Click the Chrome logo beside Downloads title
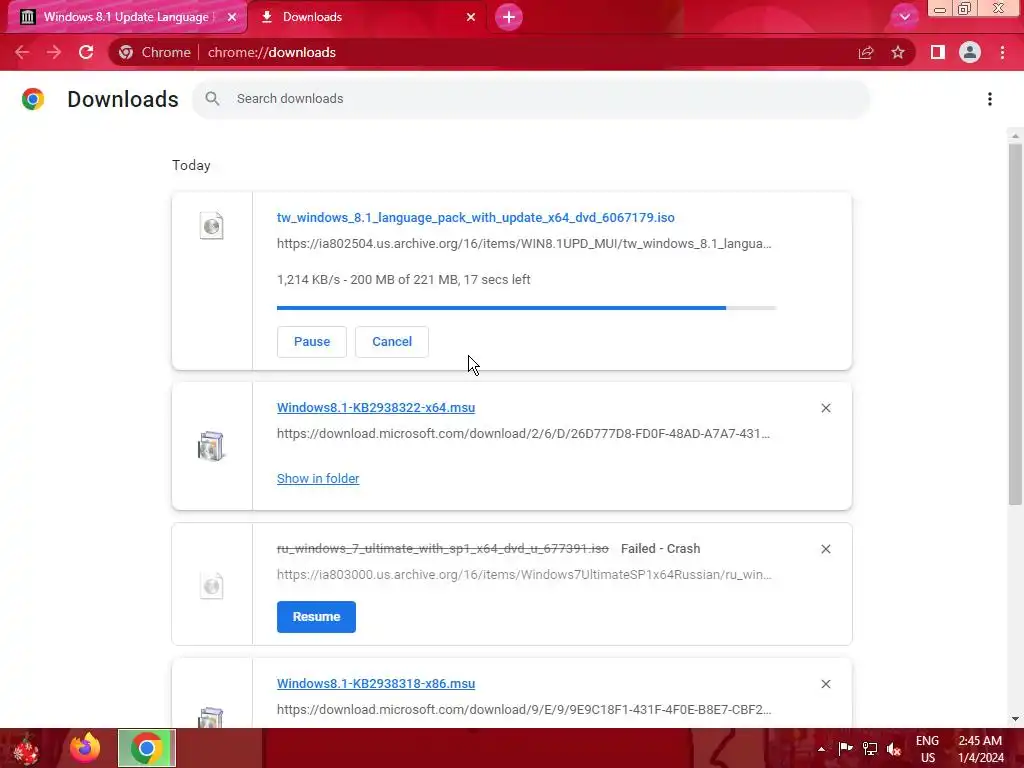Image resolution: width=1024 pixels, height=768 pixels. pyautogui.click(x=33, y=99)
